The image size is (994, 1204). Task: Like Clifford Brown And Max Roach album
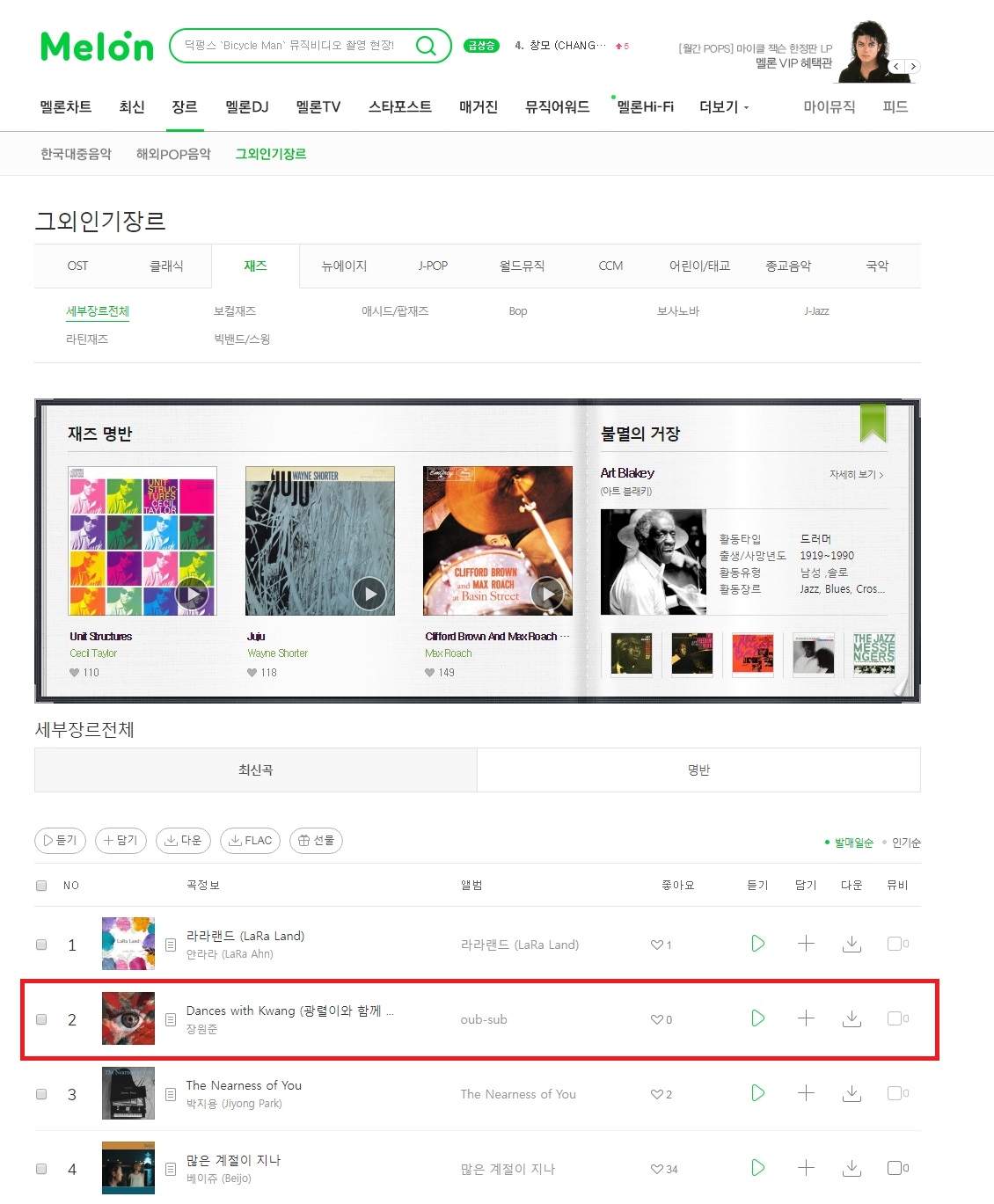click(430, 673)
